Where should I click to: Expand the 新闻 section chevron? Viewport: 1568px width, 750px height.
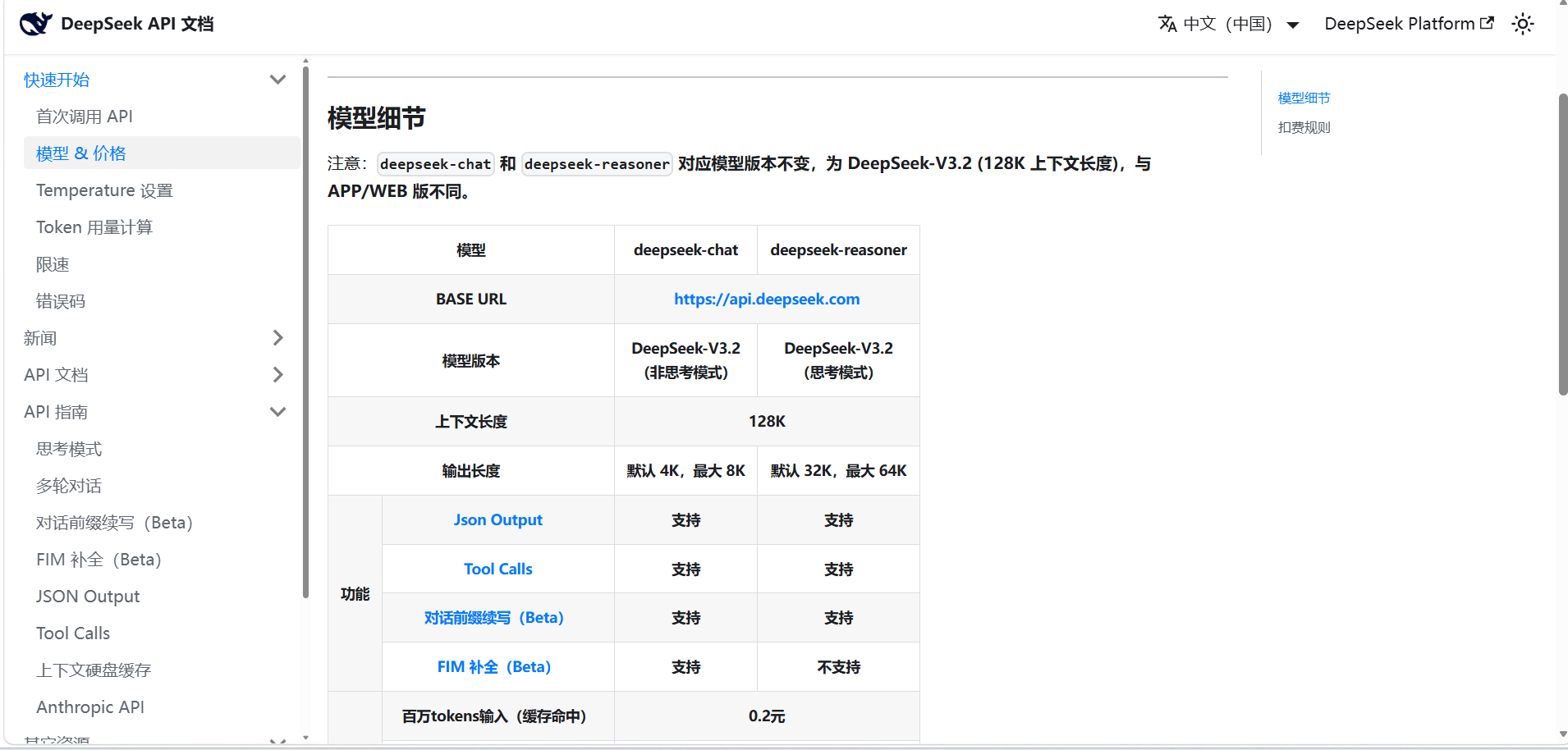[277, 338]
